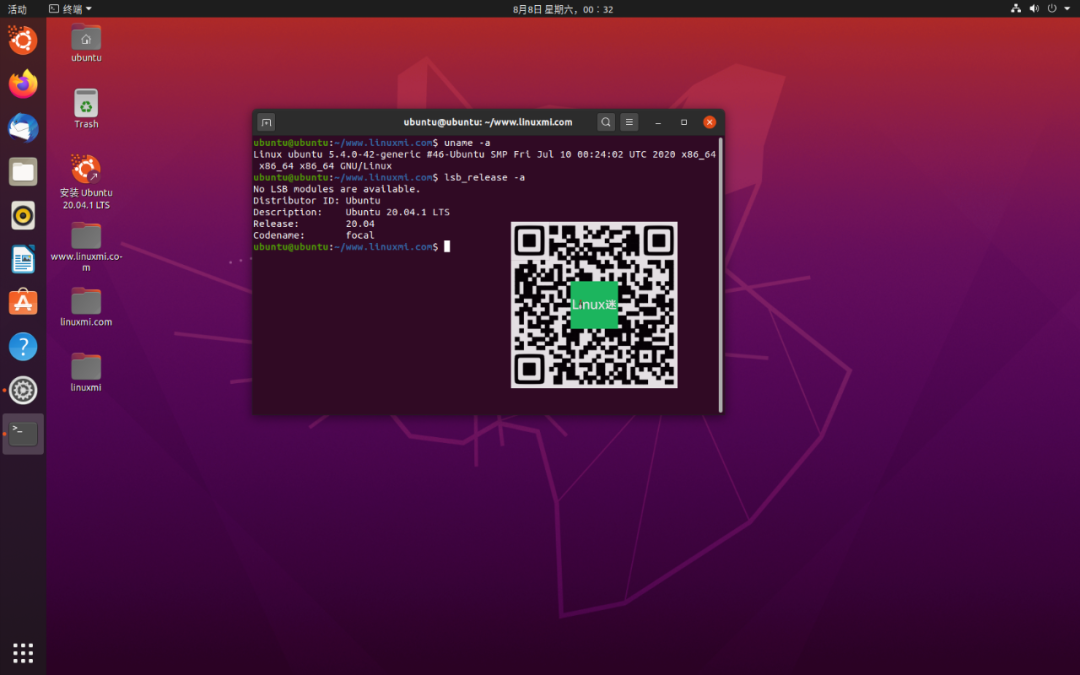Select the Install Ubuntu 20.04.1 LTS desktop icon
Image resolution: width=1080 pixels, height=675 pixels.
pos(86,182)
